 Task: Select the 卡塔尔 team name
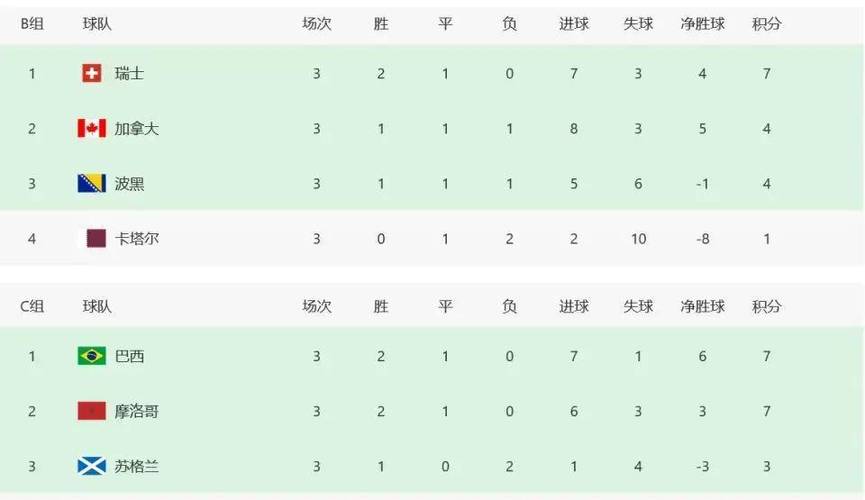tap(136, 239)
